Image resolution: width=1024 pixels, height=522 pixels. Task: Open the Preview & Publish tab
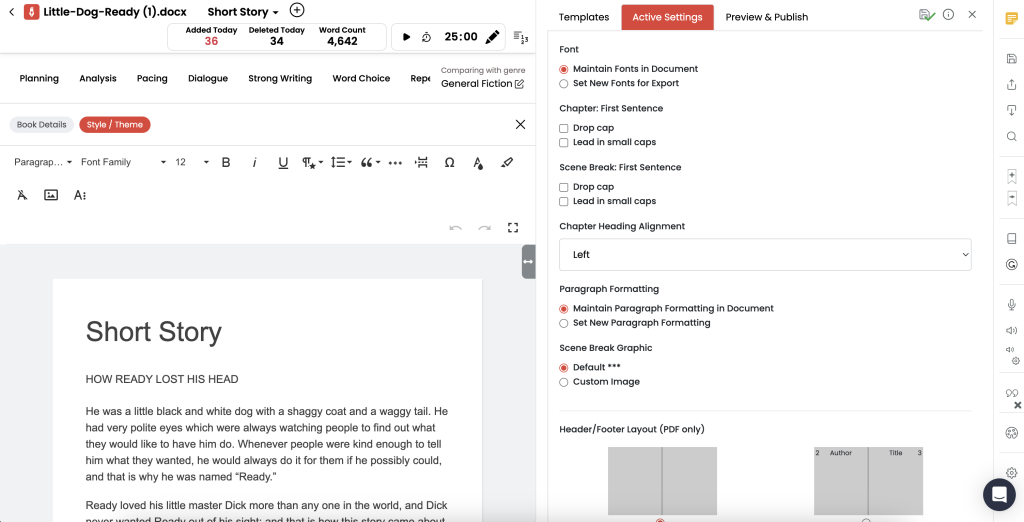766,17
